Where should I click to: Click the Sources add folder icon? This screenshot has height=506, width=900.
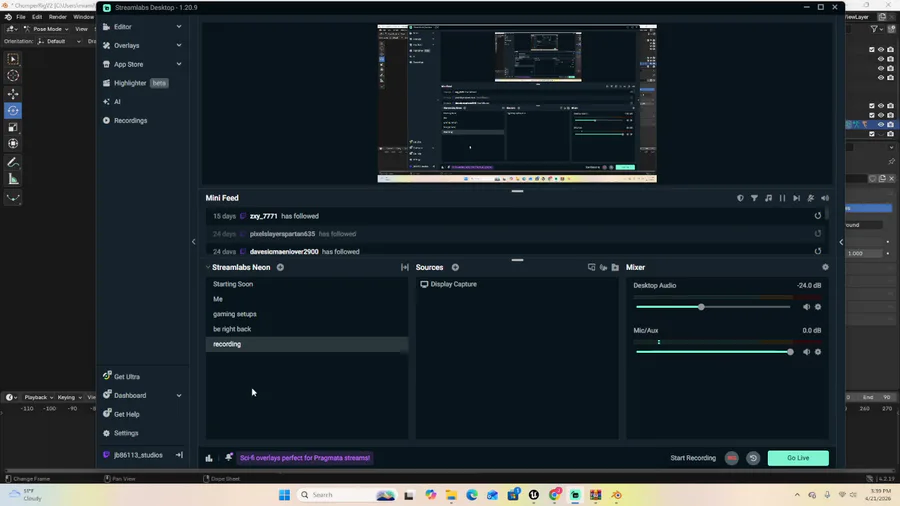click(x=615, y=267)
